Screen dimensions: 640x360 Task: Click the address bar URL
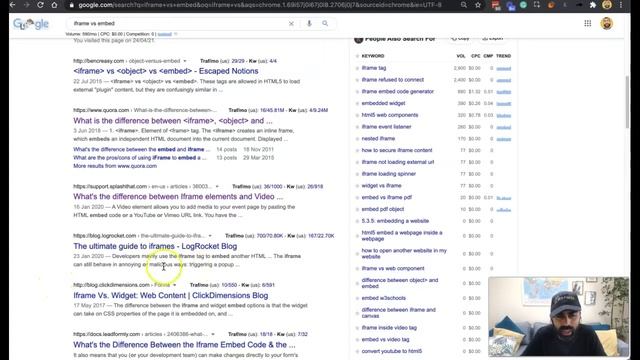tap(260, 5)
